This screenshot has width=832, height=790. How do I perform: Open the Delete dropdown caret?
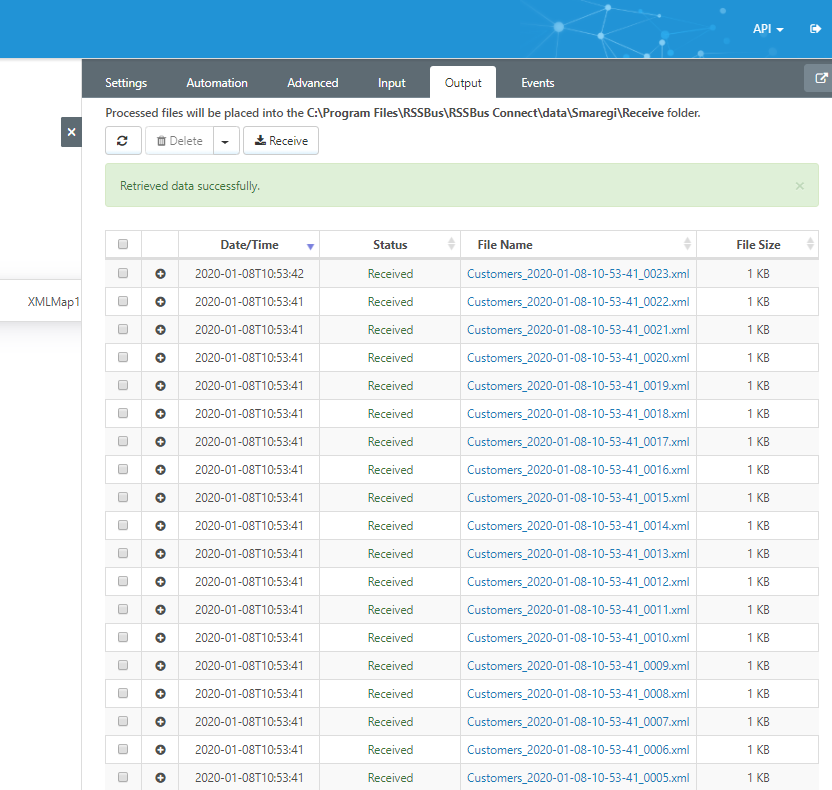226,141
